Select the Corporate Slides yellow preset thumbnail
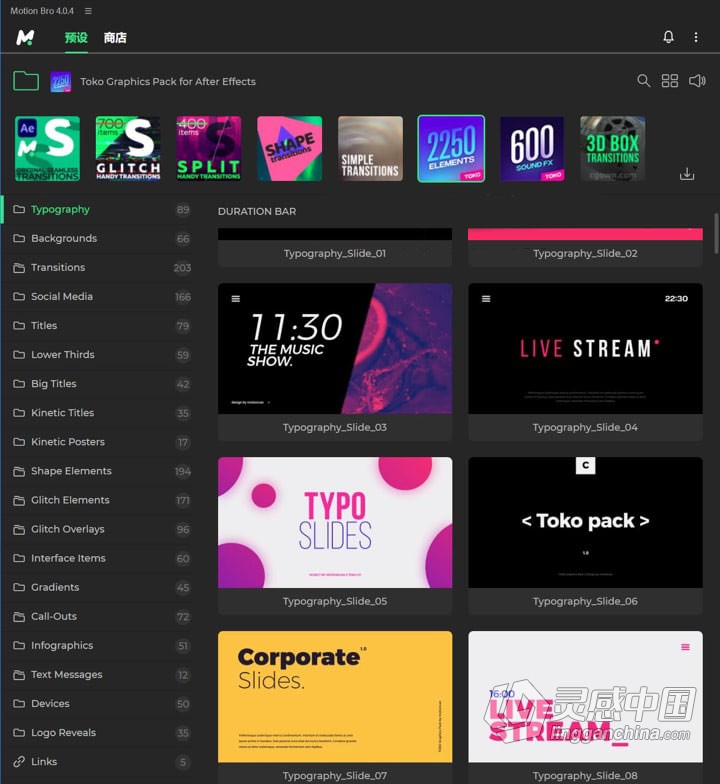 335,696
